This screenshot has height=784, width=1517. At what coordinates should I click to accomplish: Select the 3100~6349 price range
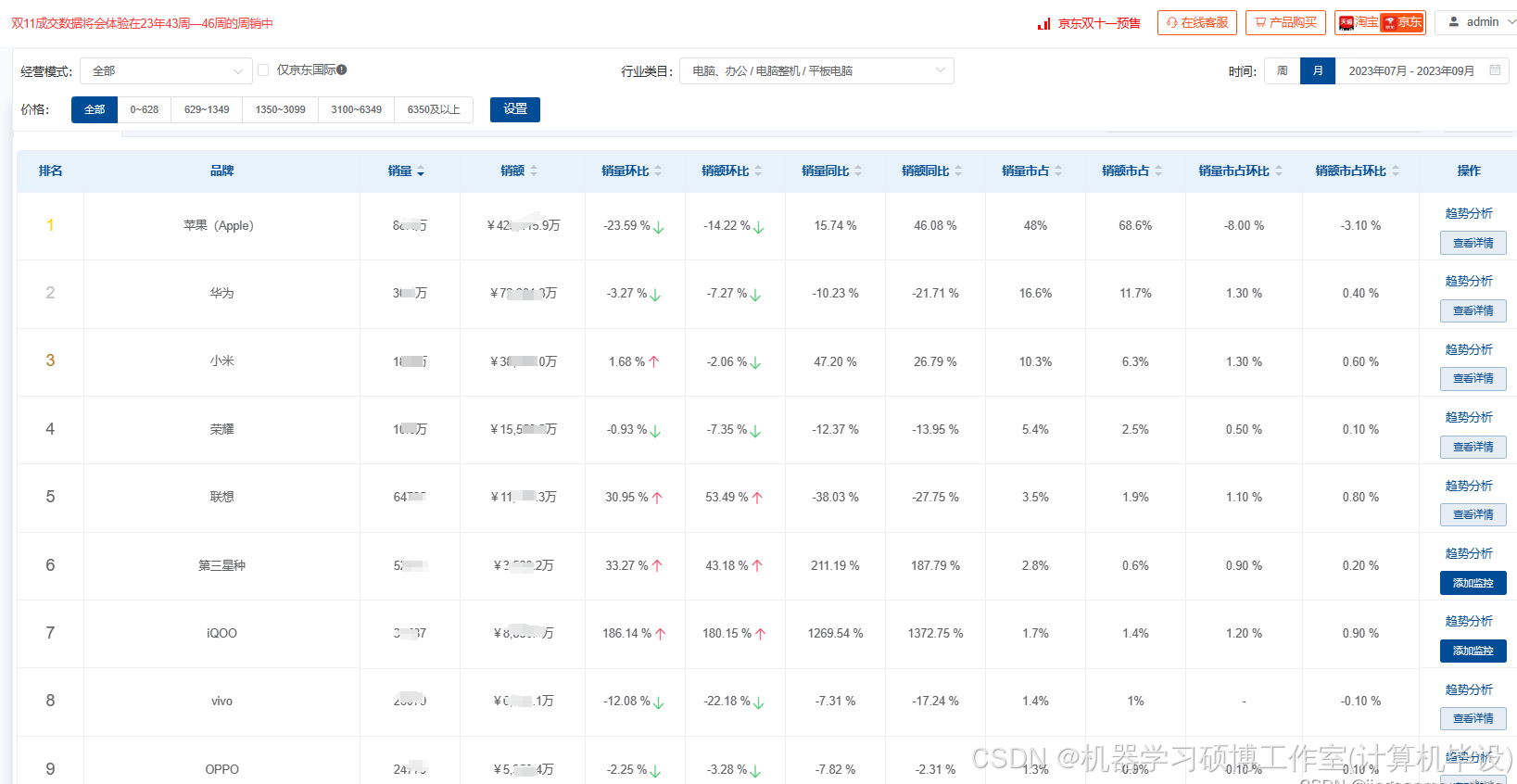click(x=357, y=109)
